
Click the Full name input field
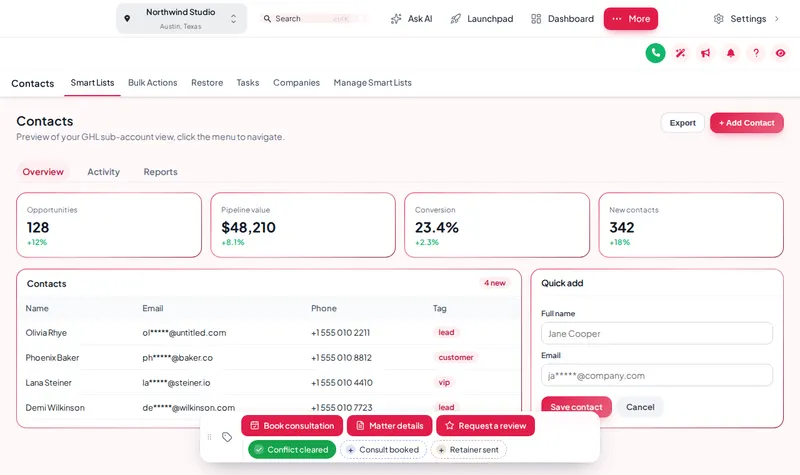click(657, 334)
